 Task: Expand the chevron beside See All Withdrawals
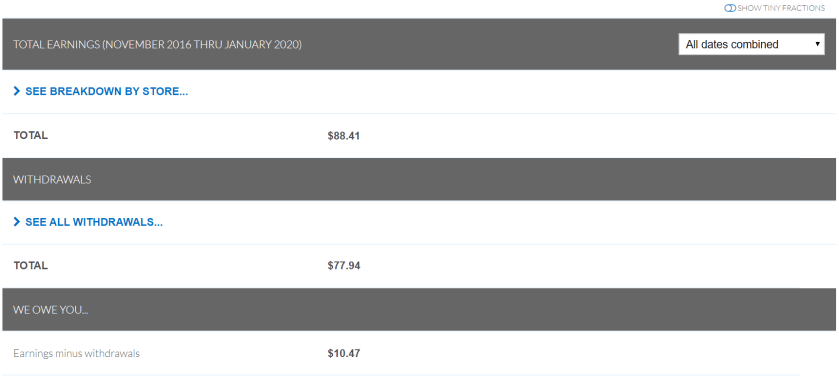(x=17, y=222)
